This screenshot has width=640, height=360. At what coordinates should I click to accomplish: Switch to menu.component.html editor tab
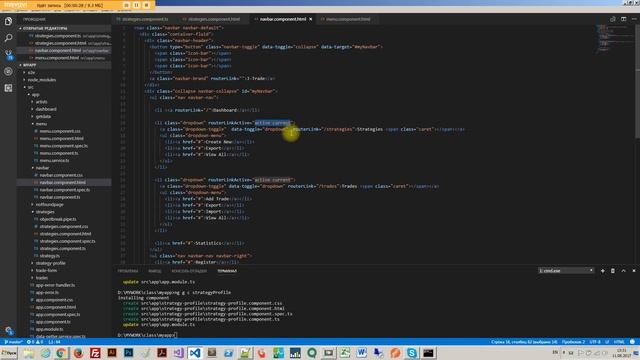click(347, 19)
